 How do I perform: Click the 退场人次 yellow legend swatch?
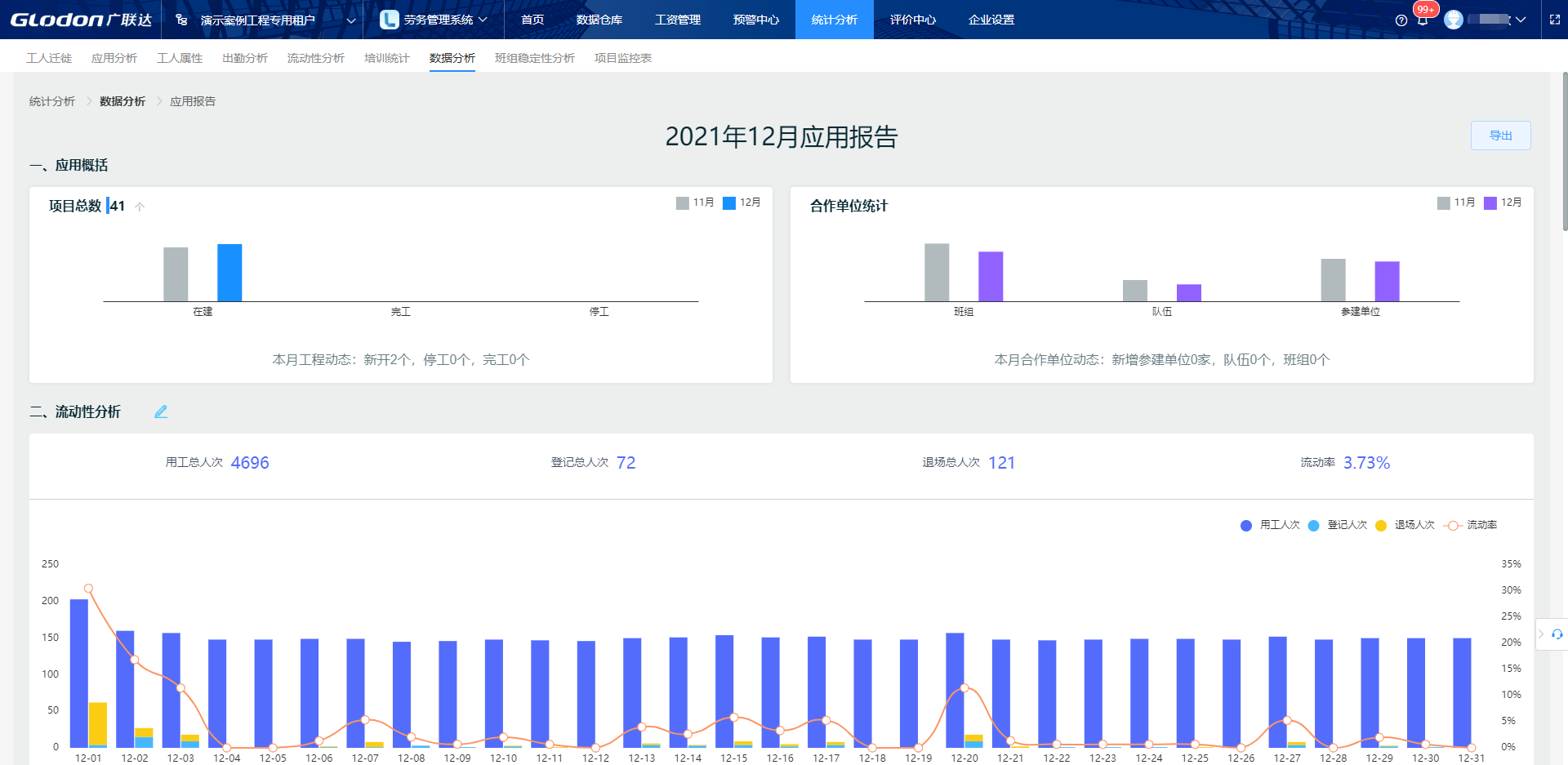[1381, 526]
